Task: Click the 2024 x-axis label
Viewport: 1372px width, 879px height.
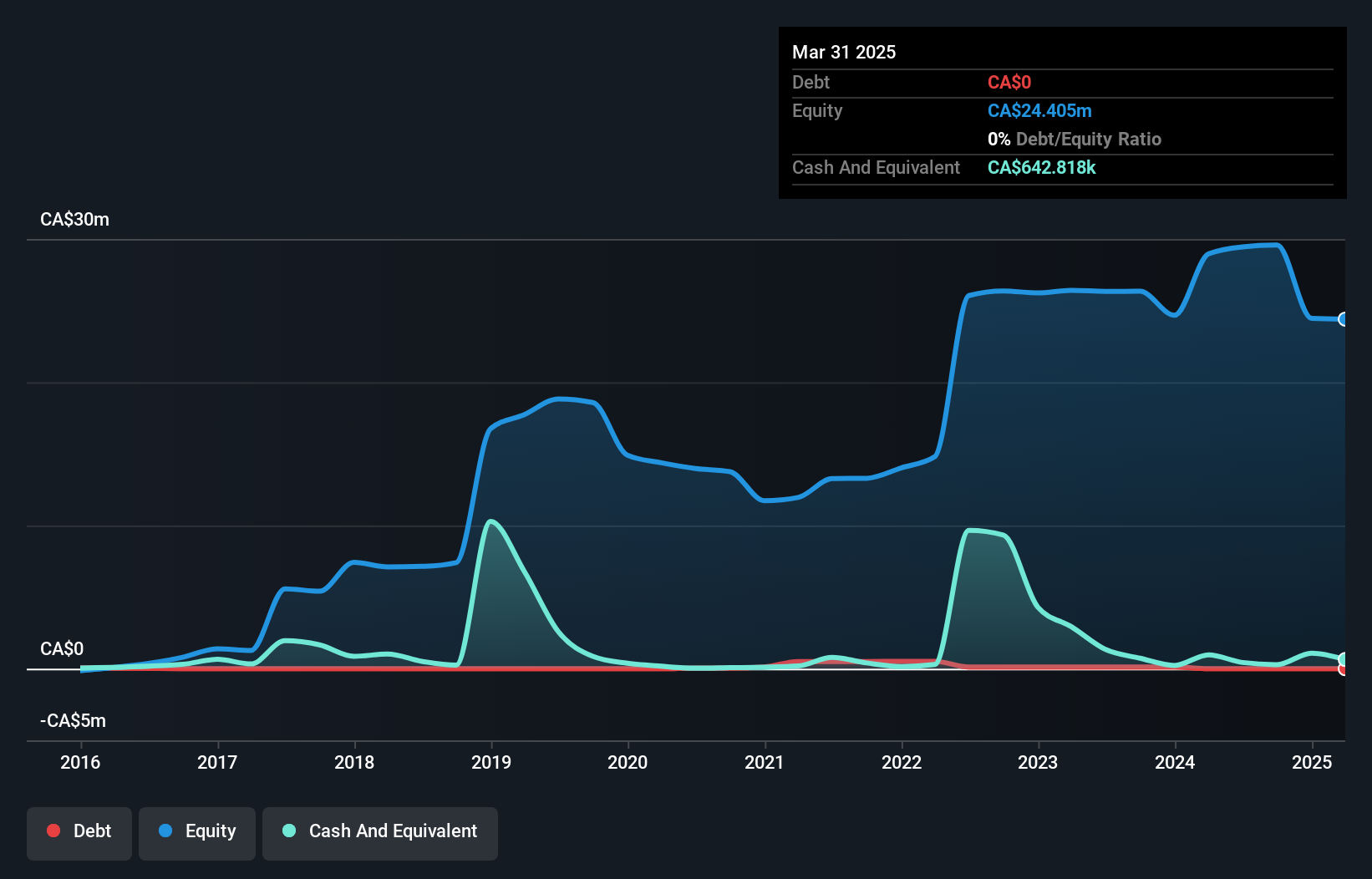Action: click(x=1175, y=762)
